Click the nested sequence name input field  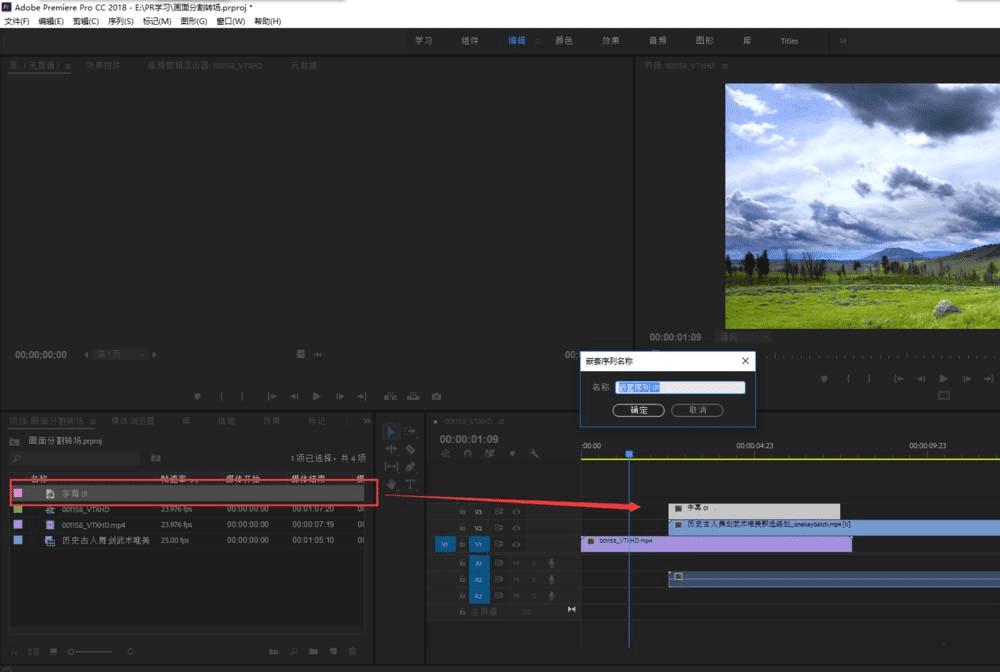coord(680,387)
